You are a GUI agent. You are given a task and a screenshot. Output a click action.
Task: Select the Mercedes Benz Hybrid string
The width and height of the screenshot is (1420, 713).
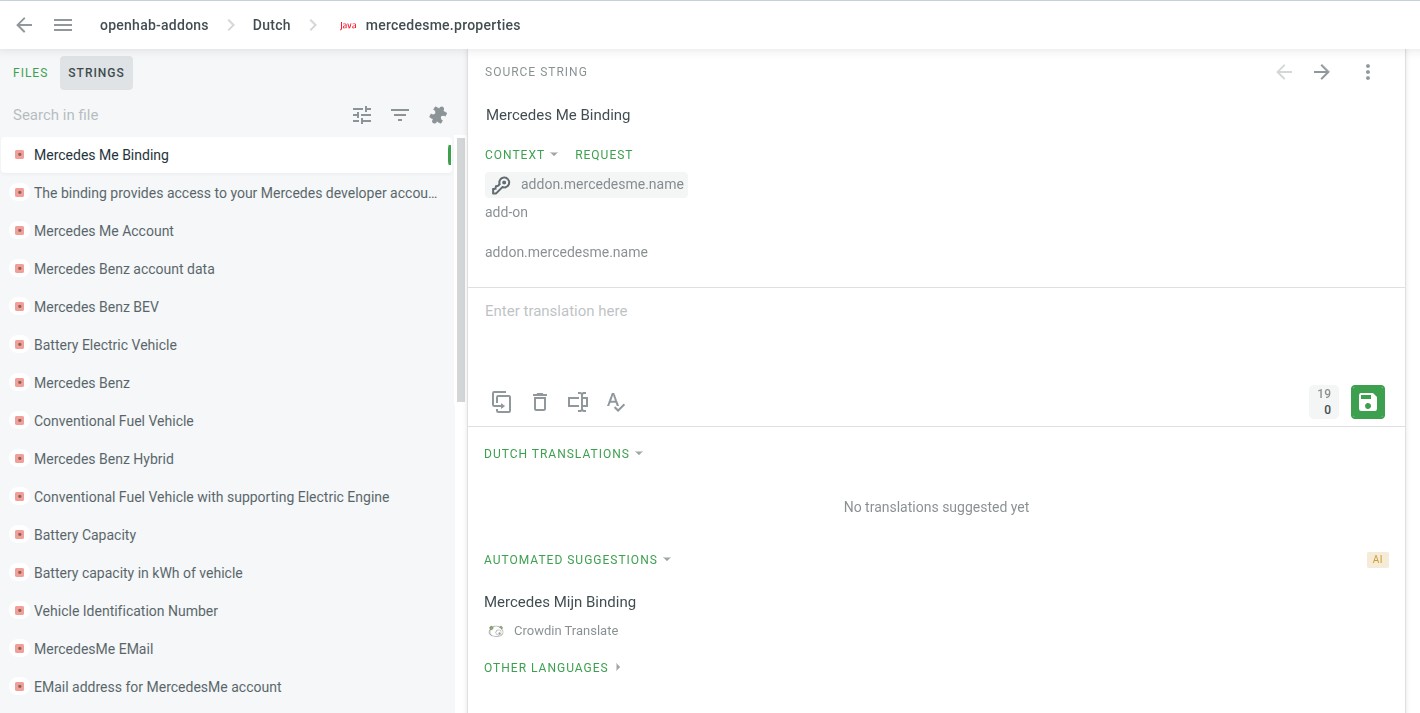pos(226,459)
